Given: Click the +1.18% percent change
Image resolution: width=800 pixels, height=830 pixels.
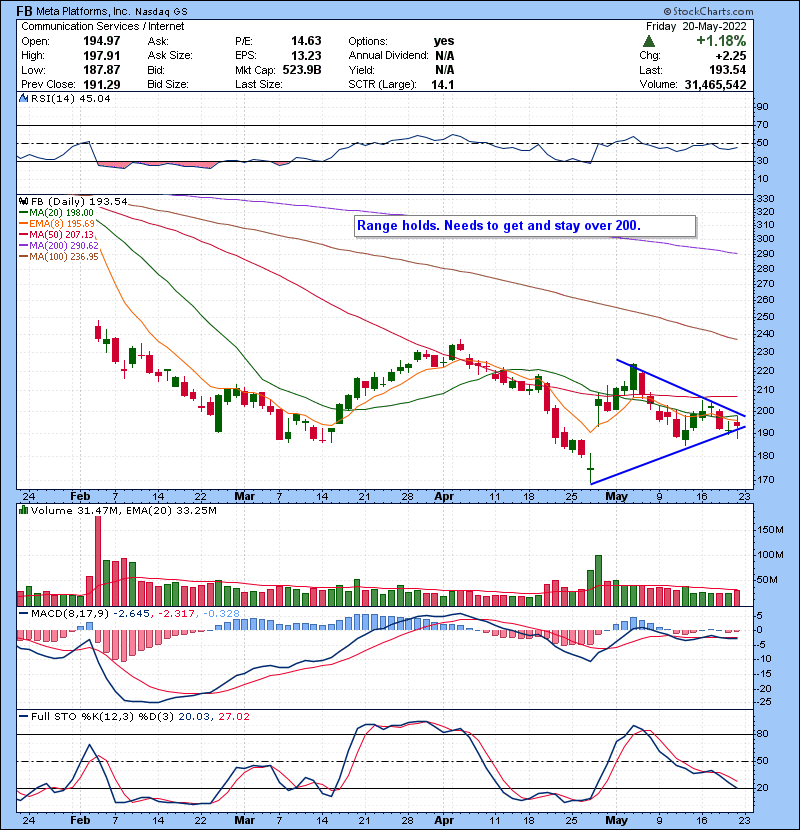Looking at the screenshot, I should click(x=721, y=41).
